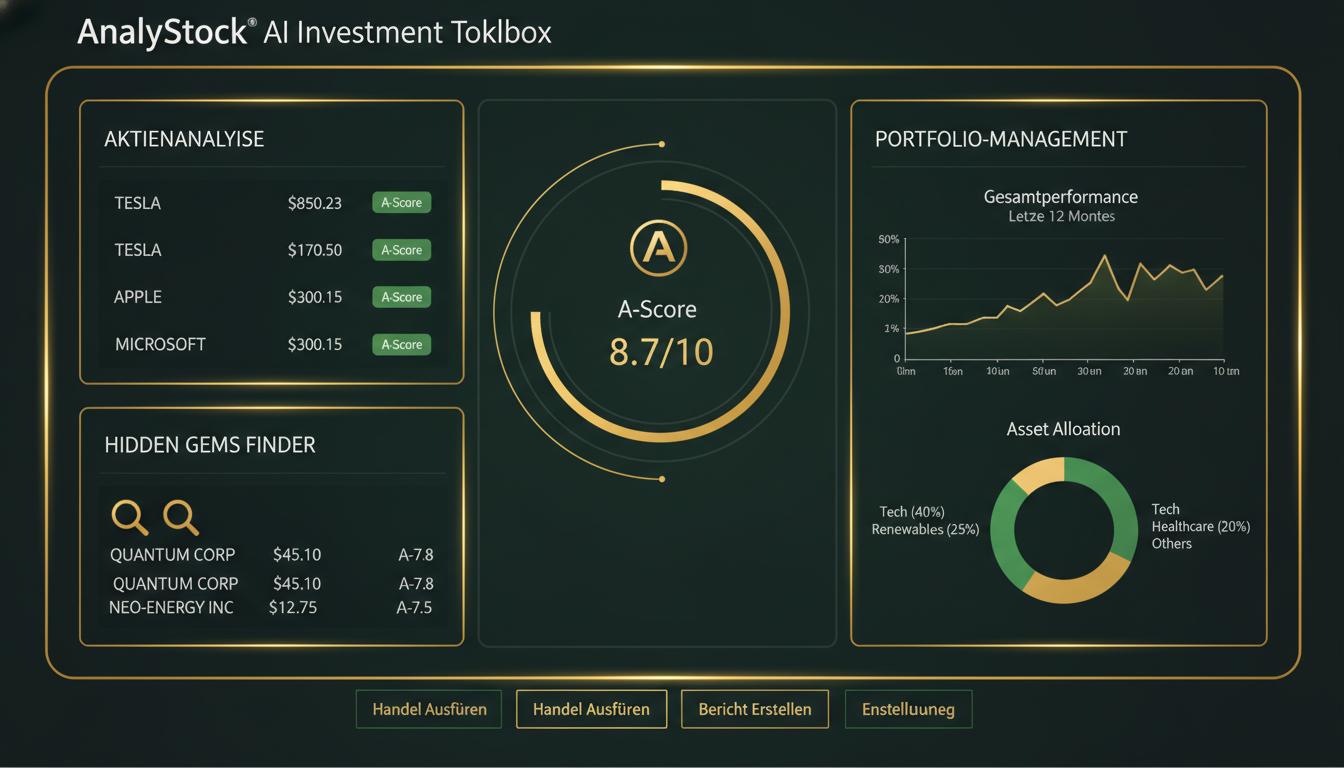1344x768 pixels.
Task: Click the AKTIENANALYISE panel heading
Action: pyautogui.click(x=184, y=139)
